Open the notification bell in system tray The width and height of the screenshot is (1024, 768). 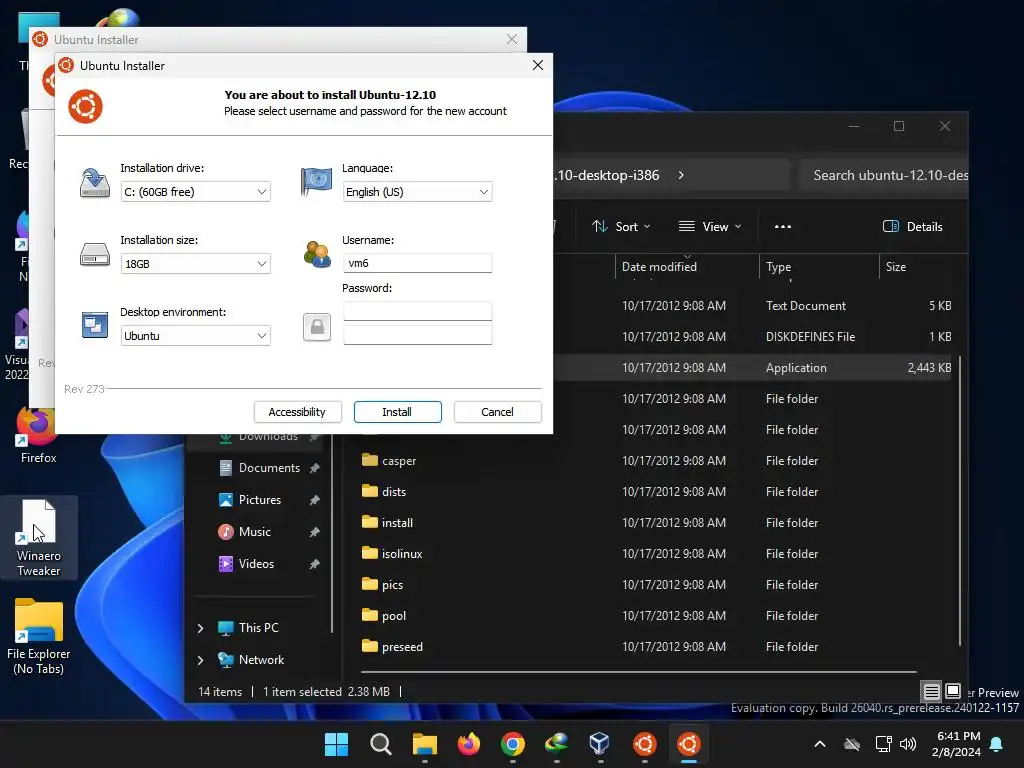tap(997, 744)
